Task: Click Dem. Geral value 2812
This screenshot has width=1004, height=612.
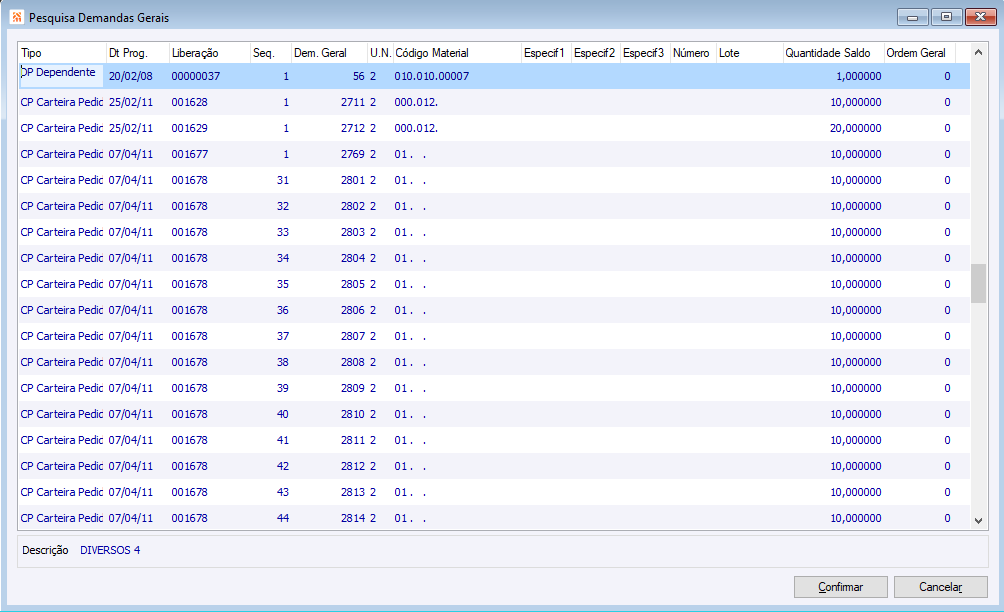Action: pyautogui.click(x=353, y=466)
